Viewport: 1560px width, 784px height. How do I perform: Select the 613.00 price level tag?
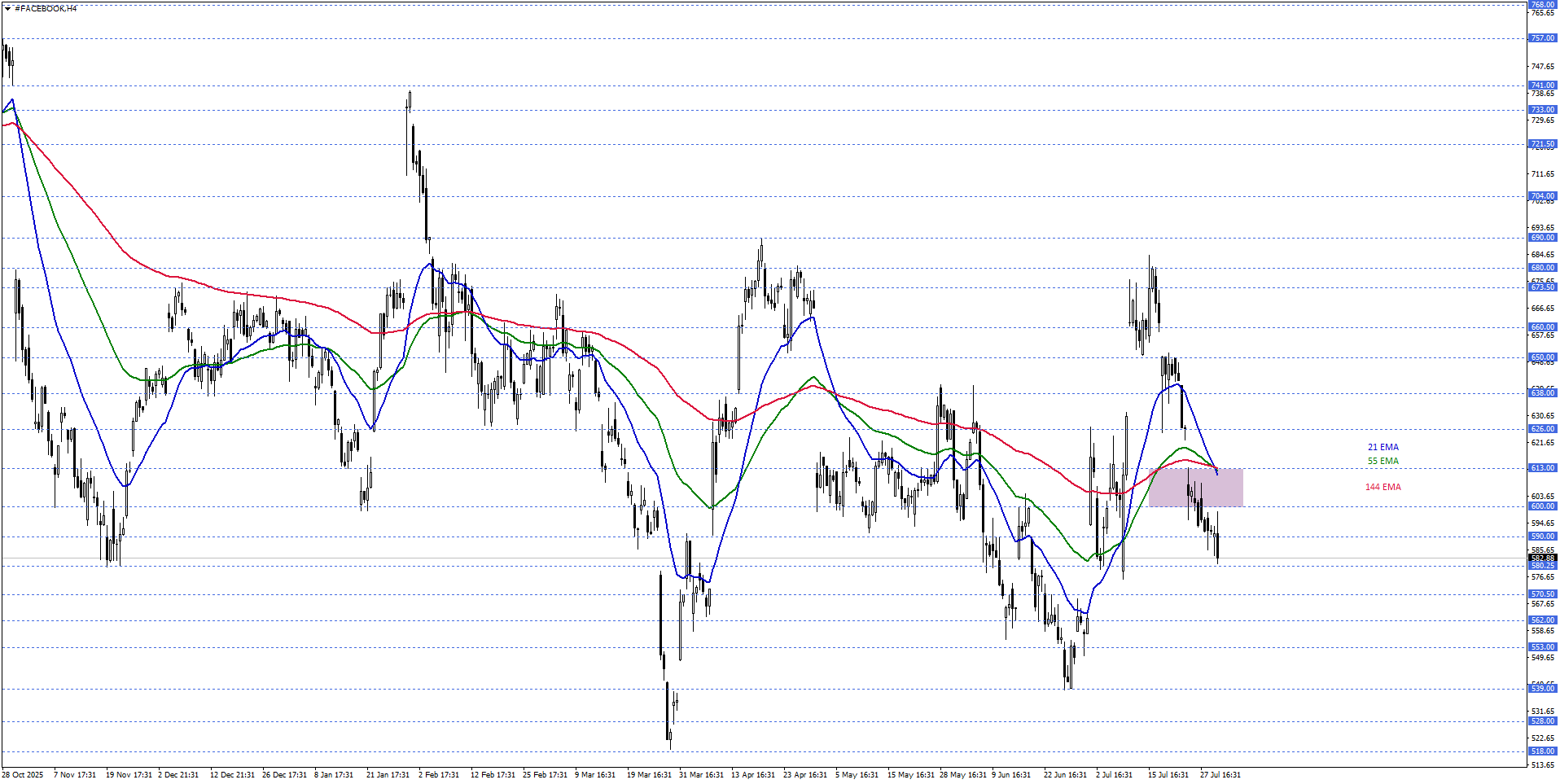1542,468
